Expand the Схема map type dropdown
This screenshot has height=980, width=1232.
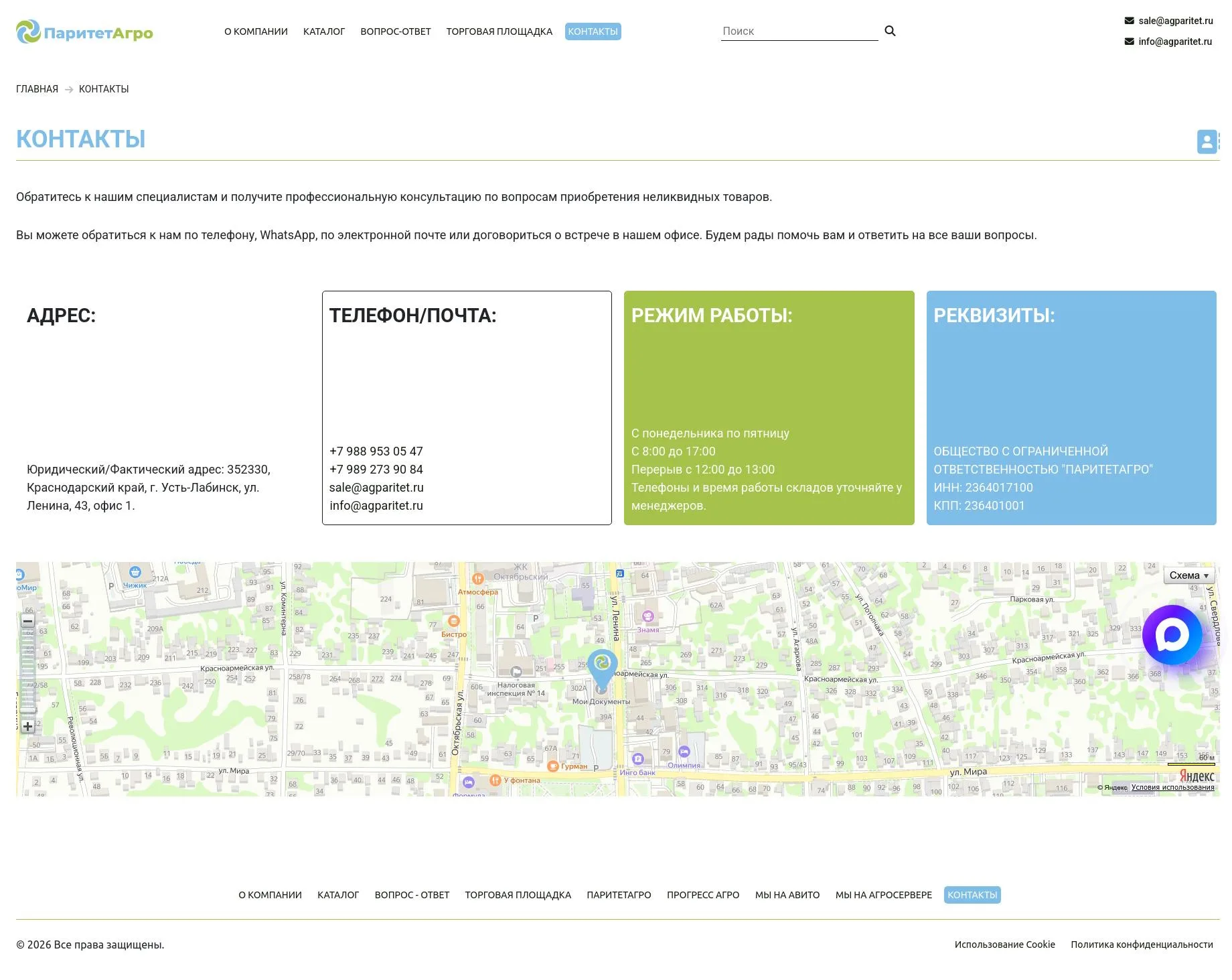[x=1189, y=575]
